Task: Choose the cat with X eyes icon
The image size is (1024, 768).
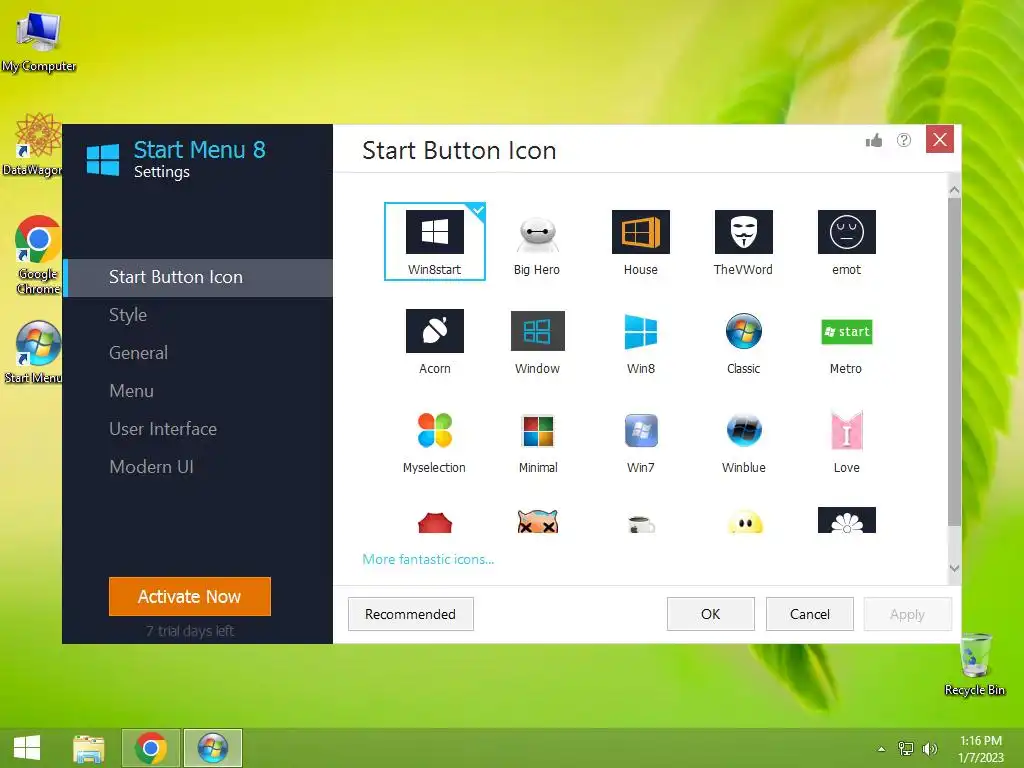Action: tap(537, 522)
